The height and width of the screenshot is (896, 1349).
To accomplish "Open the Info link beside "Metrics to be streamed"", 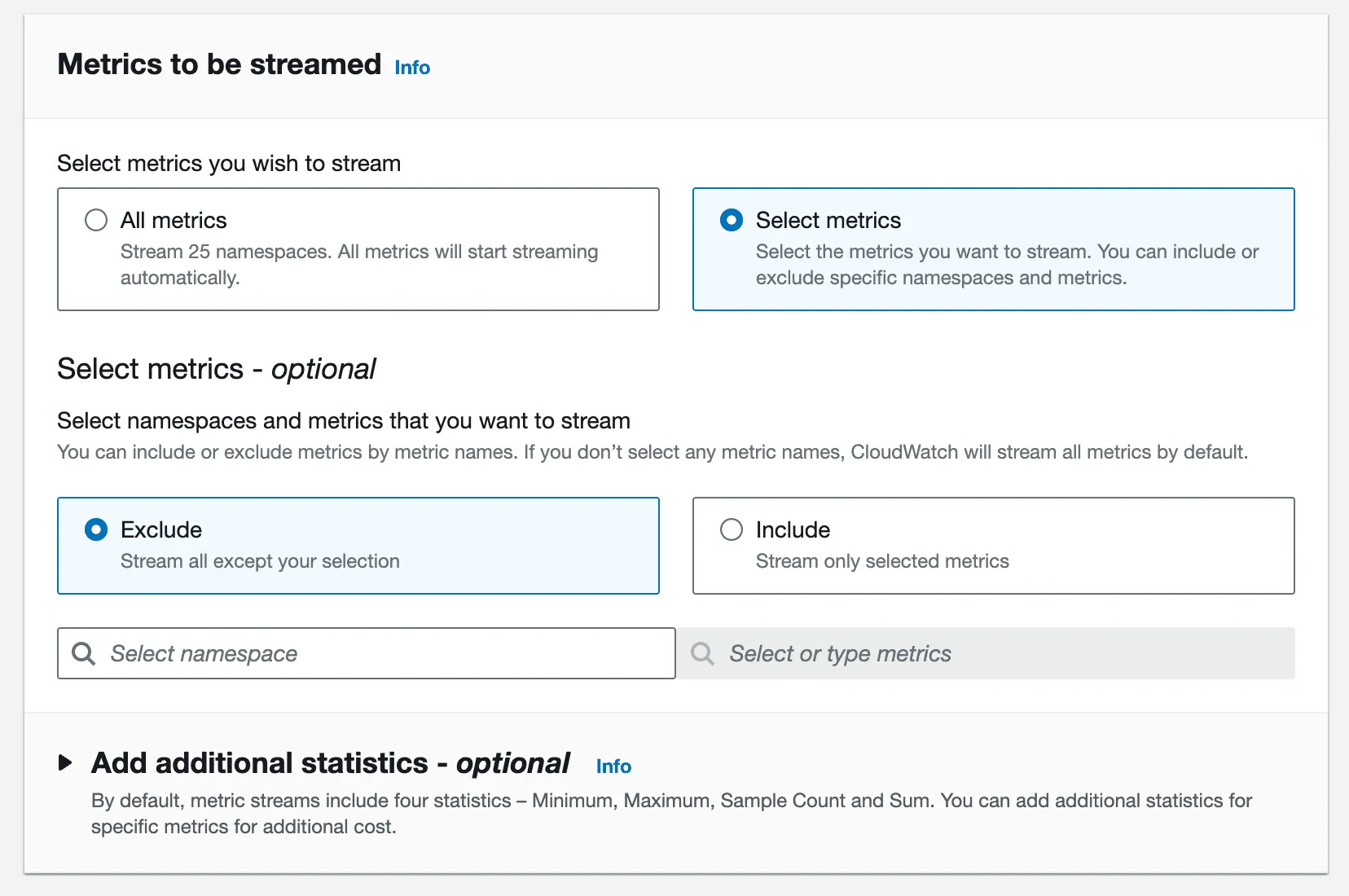I will [411, 67].
